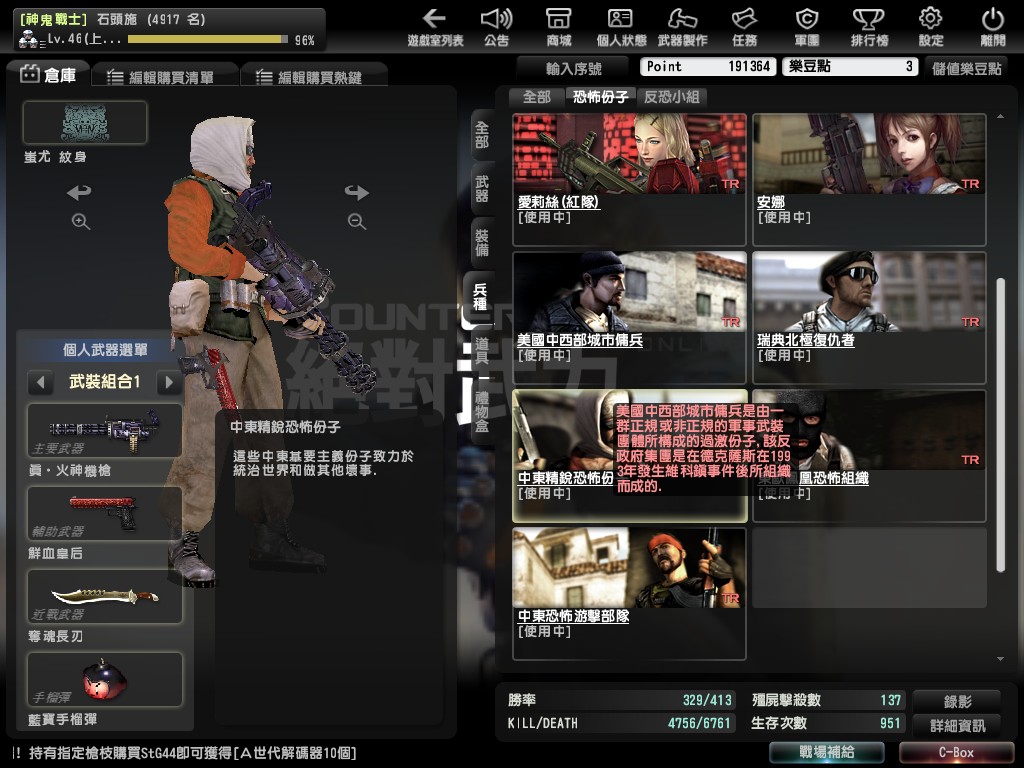The height and width of the screenshot is (768, 1024).
Task: Rotate character model left arrow
Action: click(79, 192)
